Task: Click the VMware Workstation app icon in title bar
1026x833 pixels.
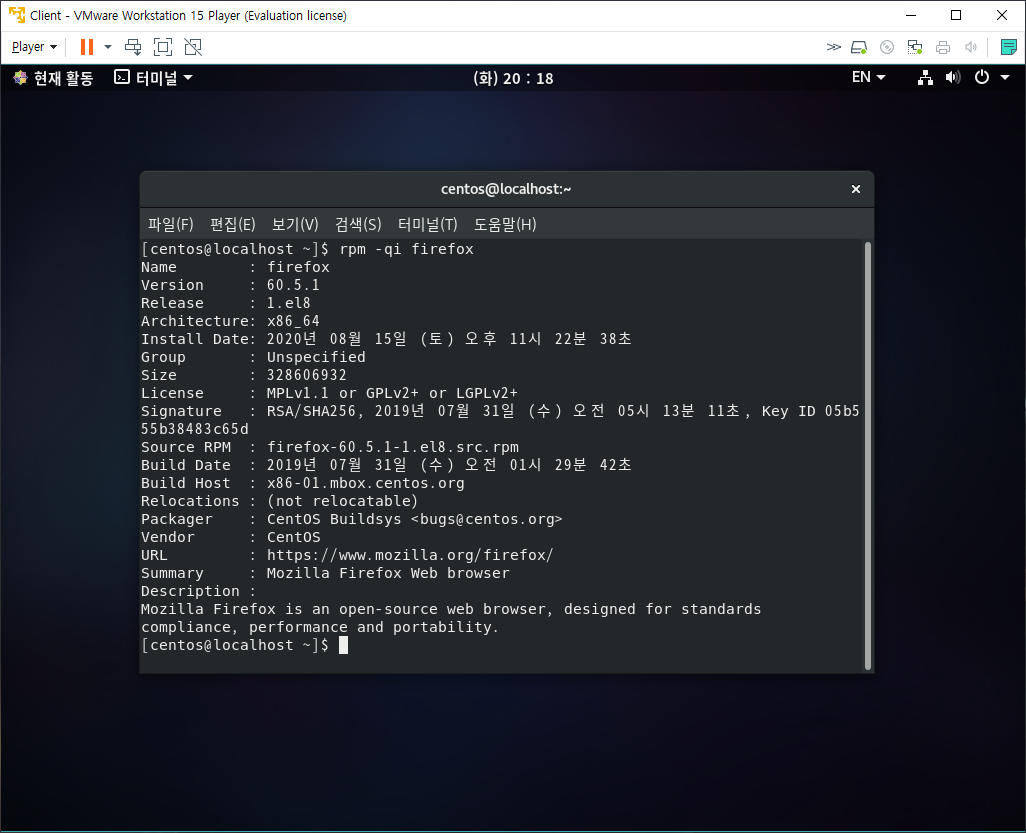Action: (x=16, y=15)
